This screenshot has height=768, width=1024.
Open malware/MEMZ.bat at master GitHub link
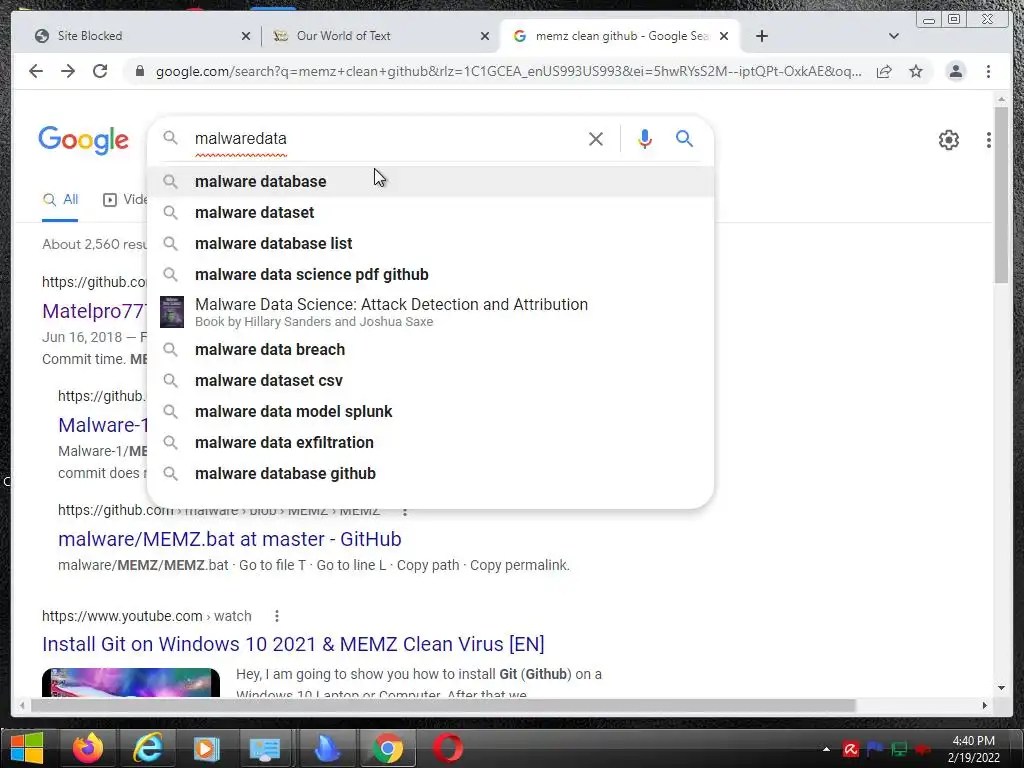pos(230,539)
